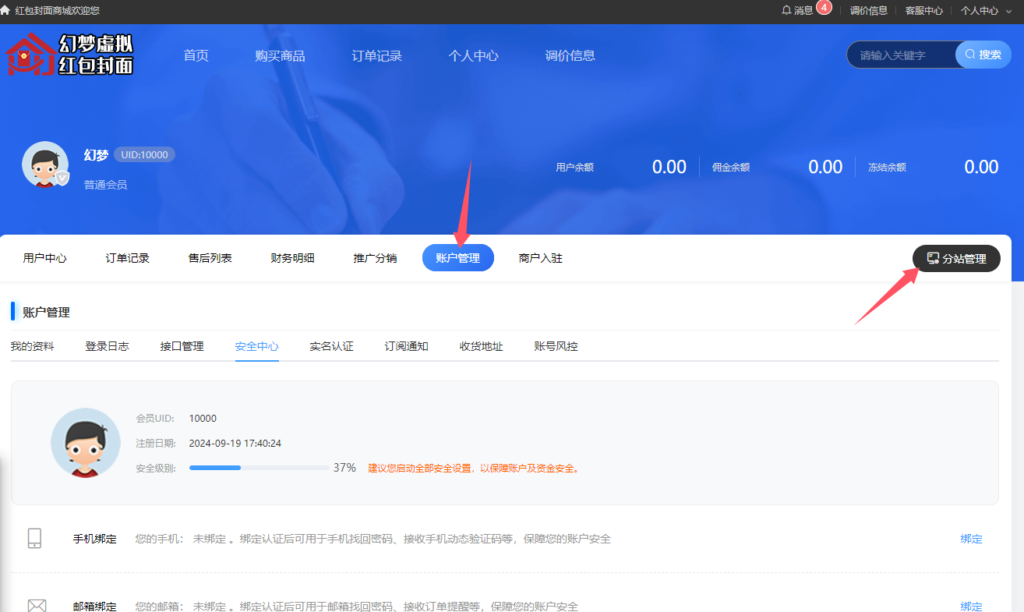Go to 首页 in main navigation
Image resolution: width=1024 pixels, height=612 pixels.
[196, 56]
